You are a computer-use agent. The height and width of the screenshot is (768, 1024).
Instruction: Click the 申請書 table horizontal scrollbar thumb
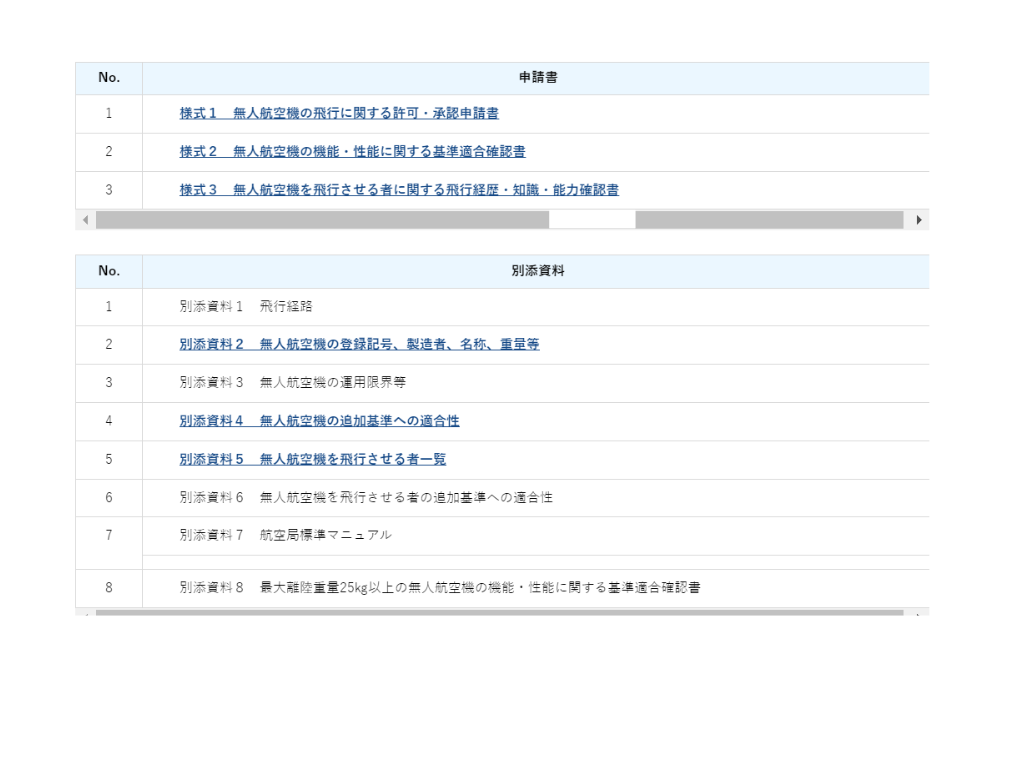322,220
